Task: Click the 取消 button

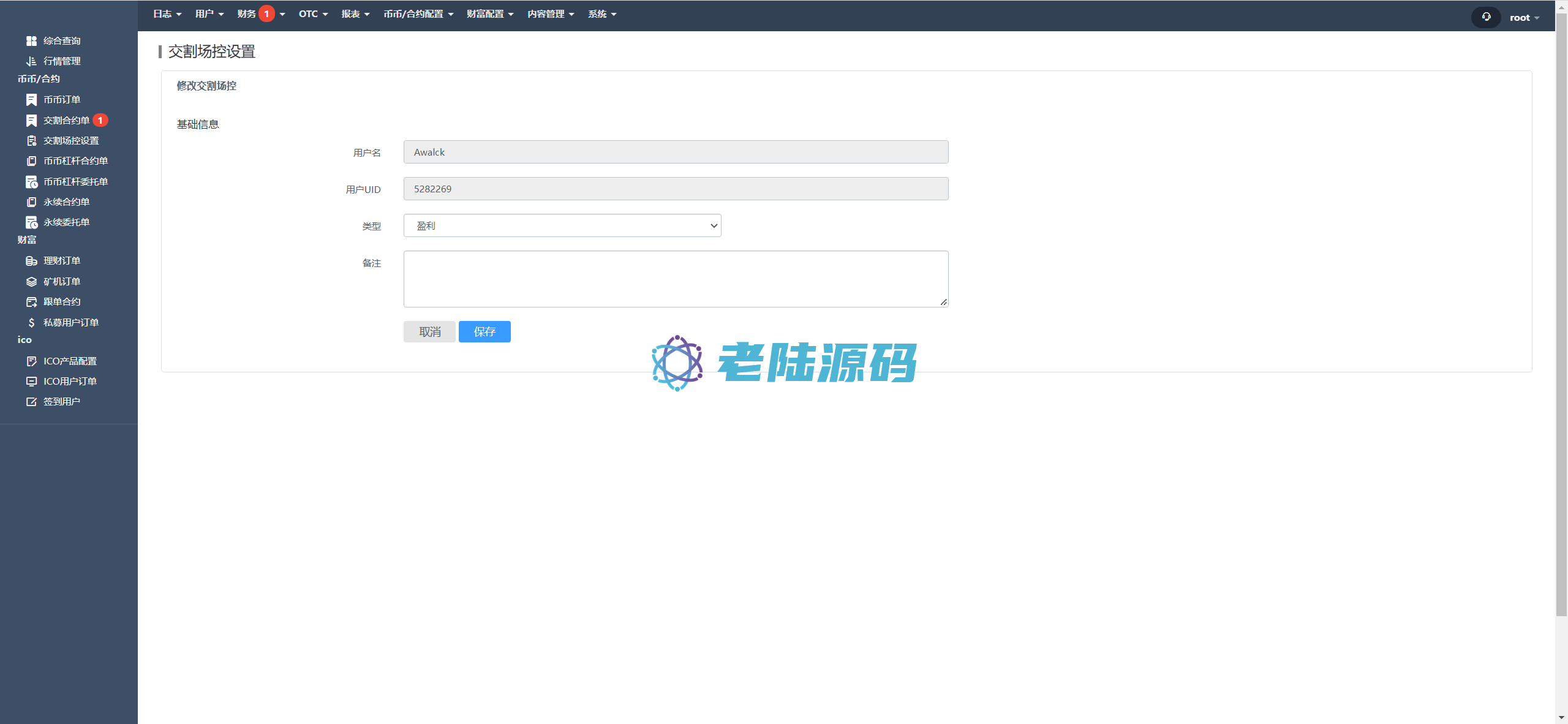Action: (429, 331)
